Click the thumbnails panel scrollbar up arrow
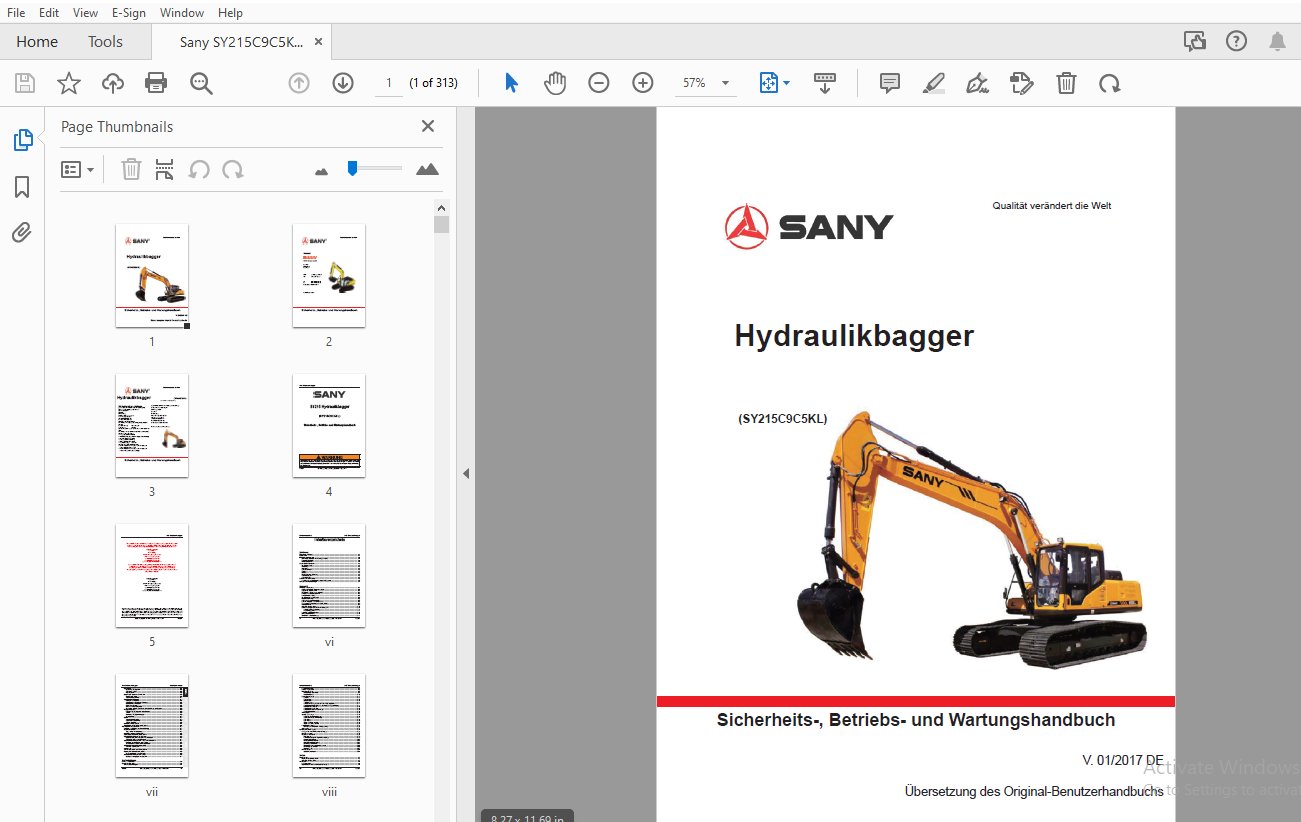 (x=441, y=207)
